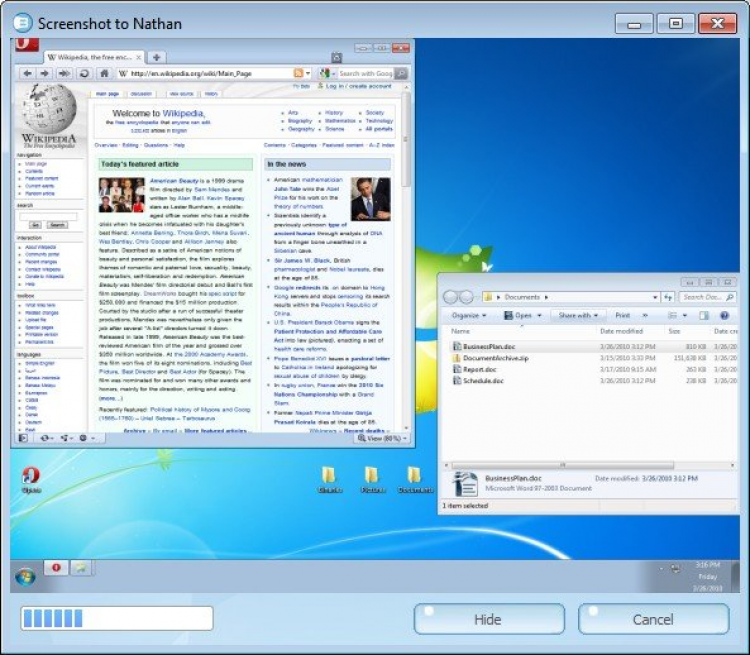
Task: Click the Explorer forward arrow button
Action: (466, 297)
